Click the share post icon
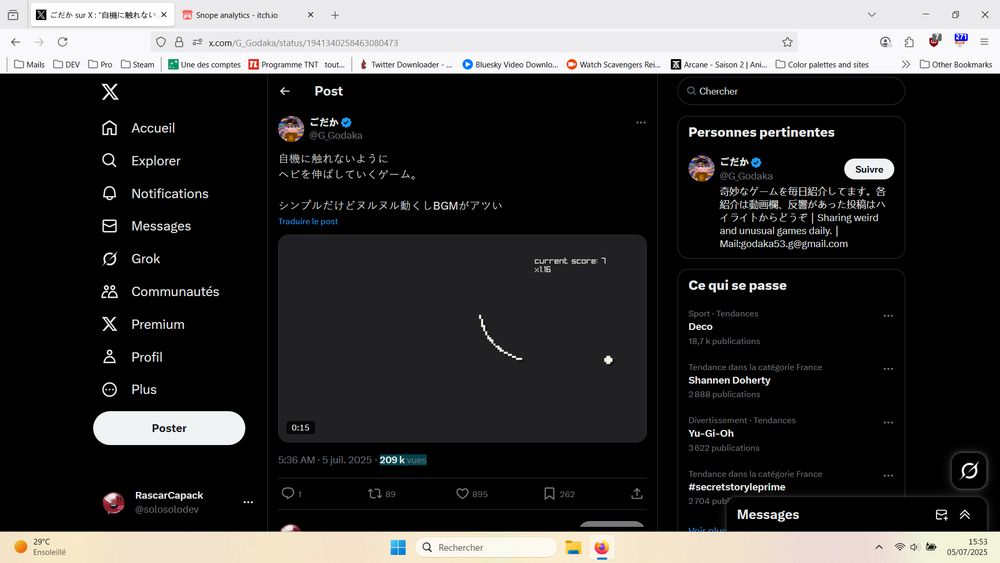The image size is (1000, 563). 636,494
